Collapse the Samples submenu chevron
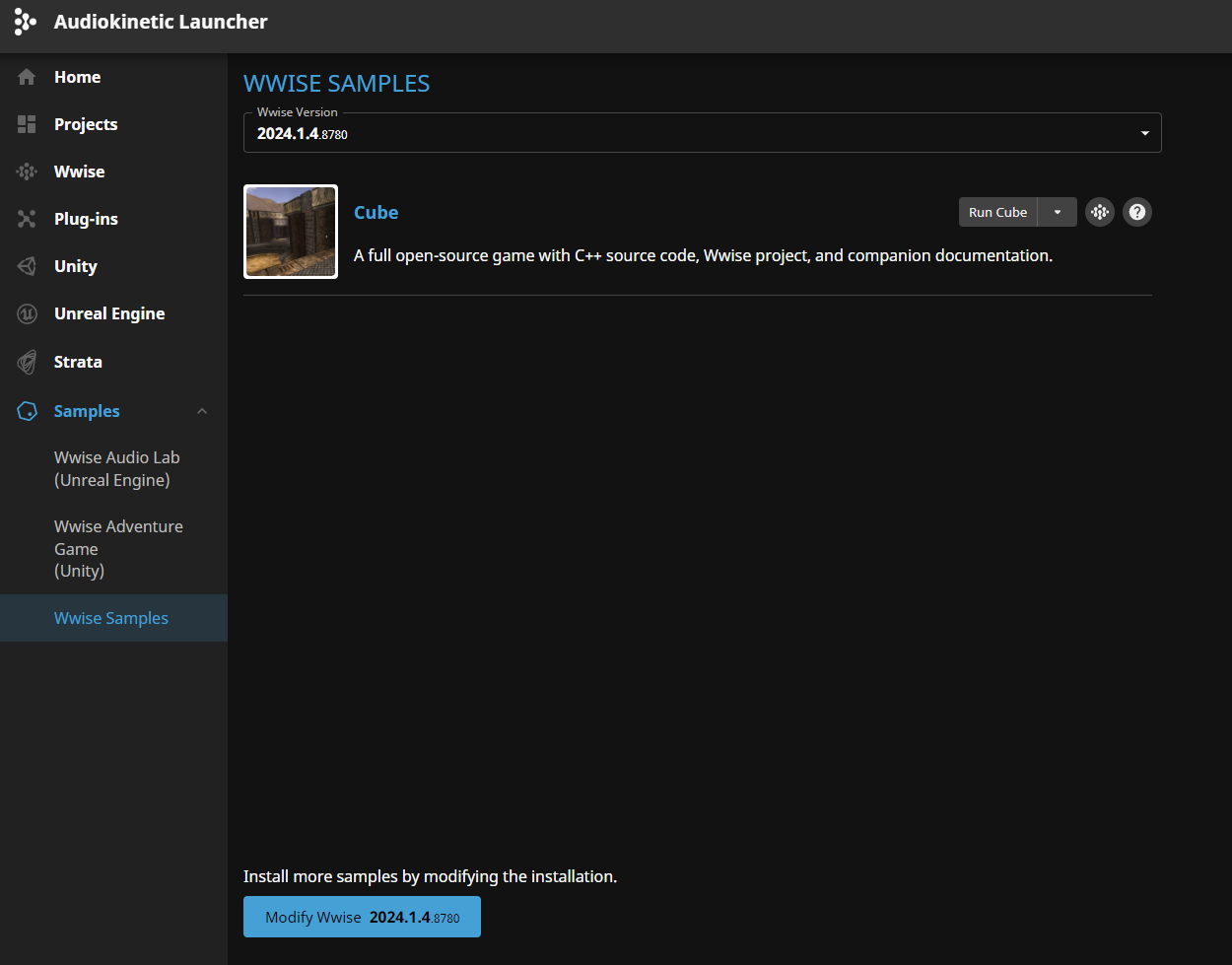 coord(202,411)
